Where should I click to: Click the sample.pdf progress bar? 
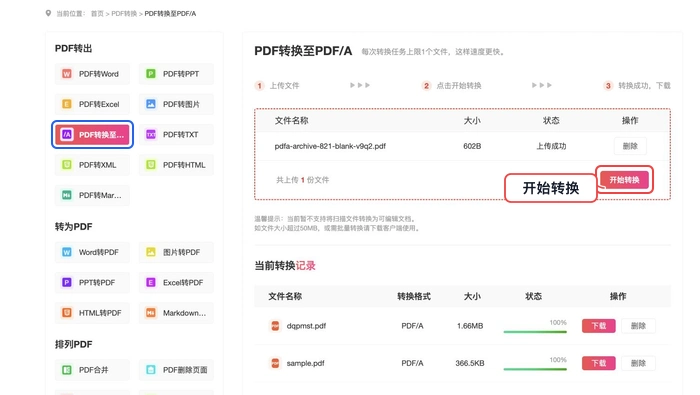tap(535, 369)
